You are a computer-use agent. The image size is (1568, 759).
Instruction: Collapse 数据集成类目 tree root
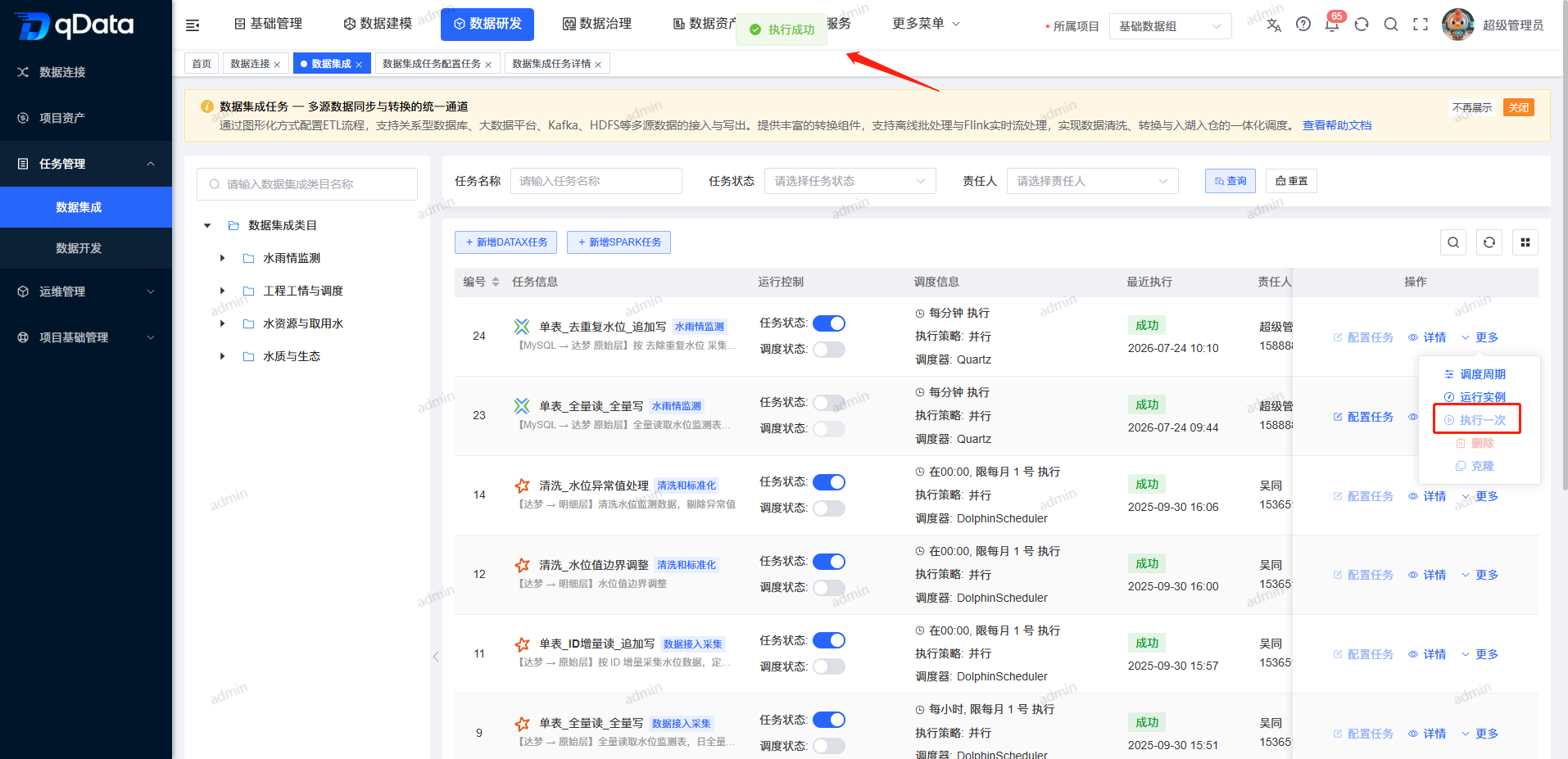(x=207, y=225)
